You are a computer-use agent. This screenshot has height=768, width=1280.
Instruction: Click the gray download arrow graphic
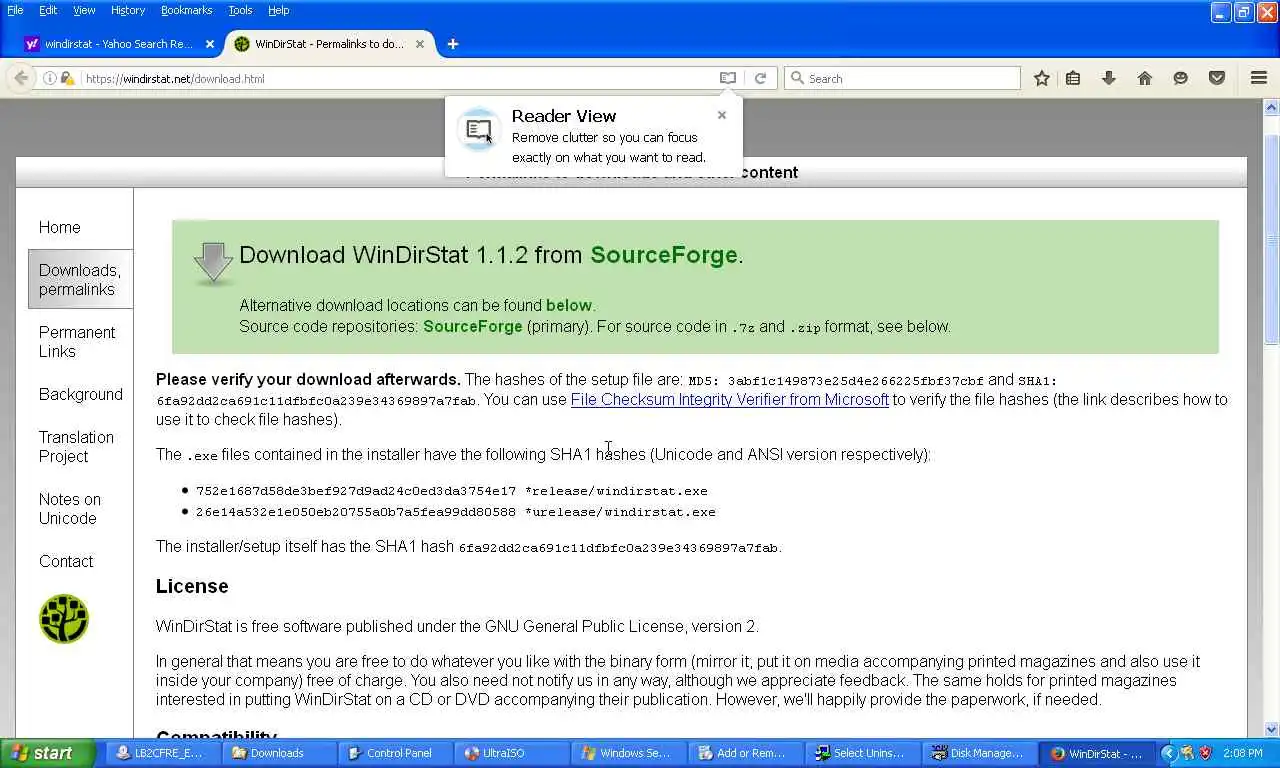[x=213, y=263]
